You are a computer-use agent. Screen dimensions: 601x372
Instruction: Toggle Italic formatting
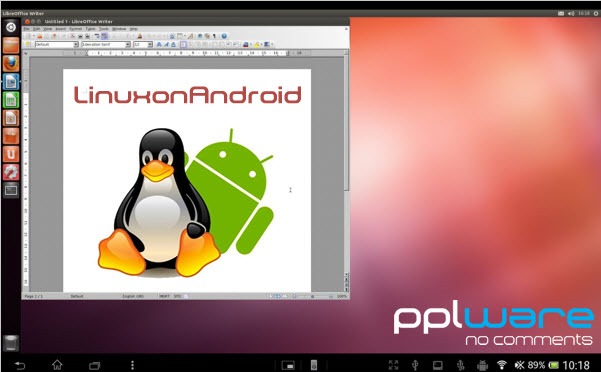coord(166,44)
